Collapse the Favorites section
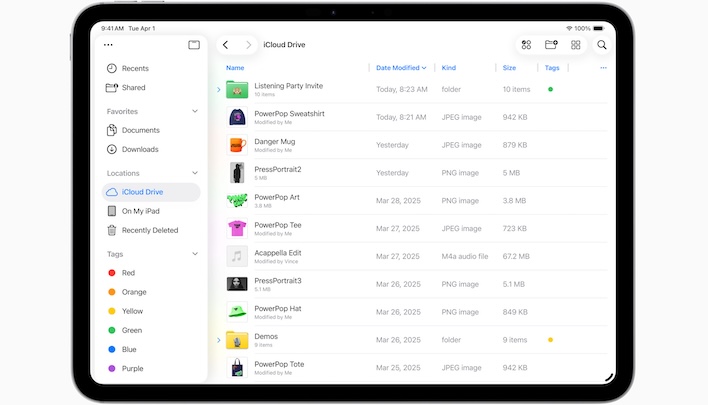This screenshot has height=405, width=708. (x=194, y=112)
